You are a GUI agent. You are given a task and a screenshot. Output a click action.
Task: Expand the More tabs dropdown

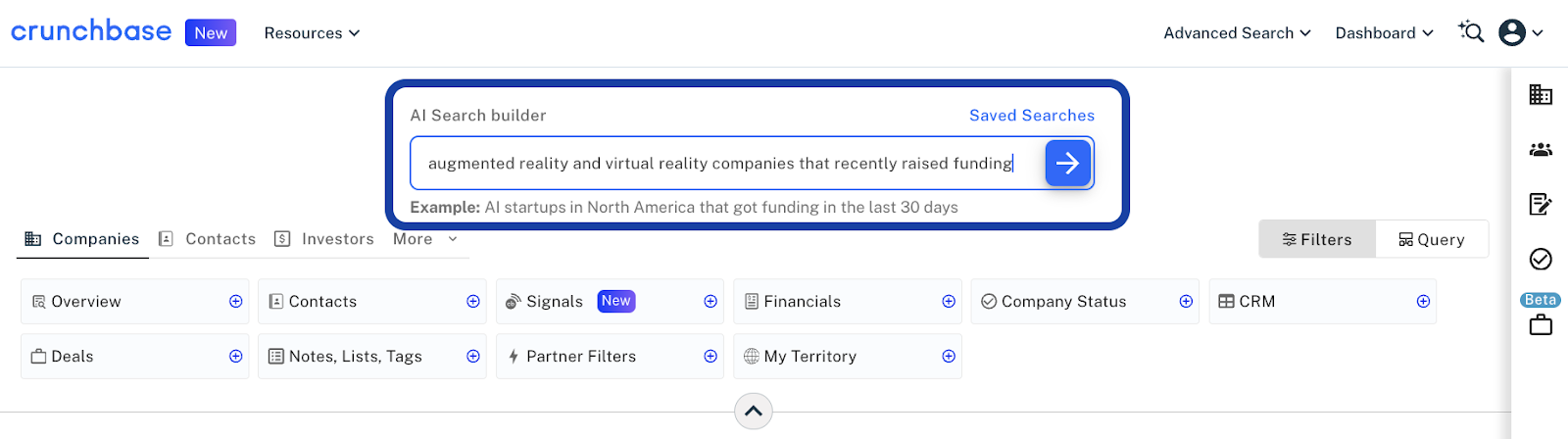(x=425, y=239)
